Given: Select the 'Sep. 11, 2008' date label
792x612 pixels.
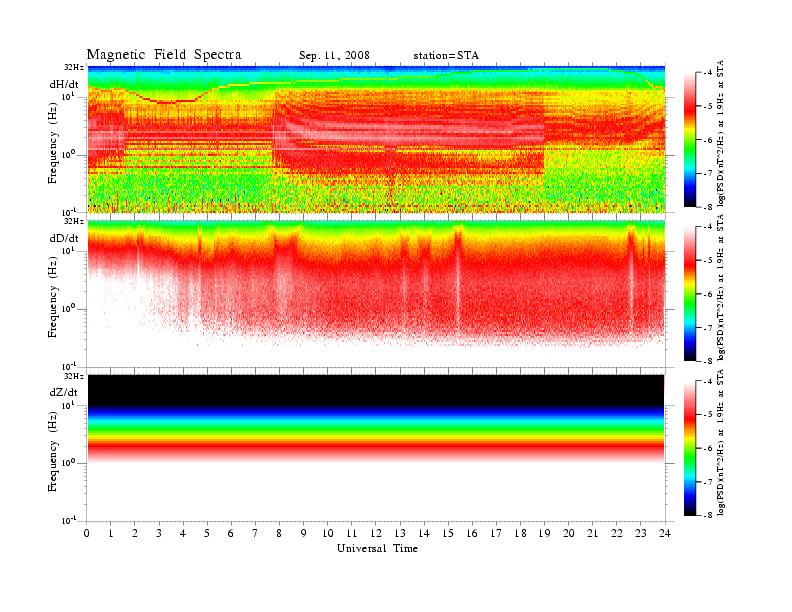Looking at the screenshot, I should point(334,56).
